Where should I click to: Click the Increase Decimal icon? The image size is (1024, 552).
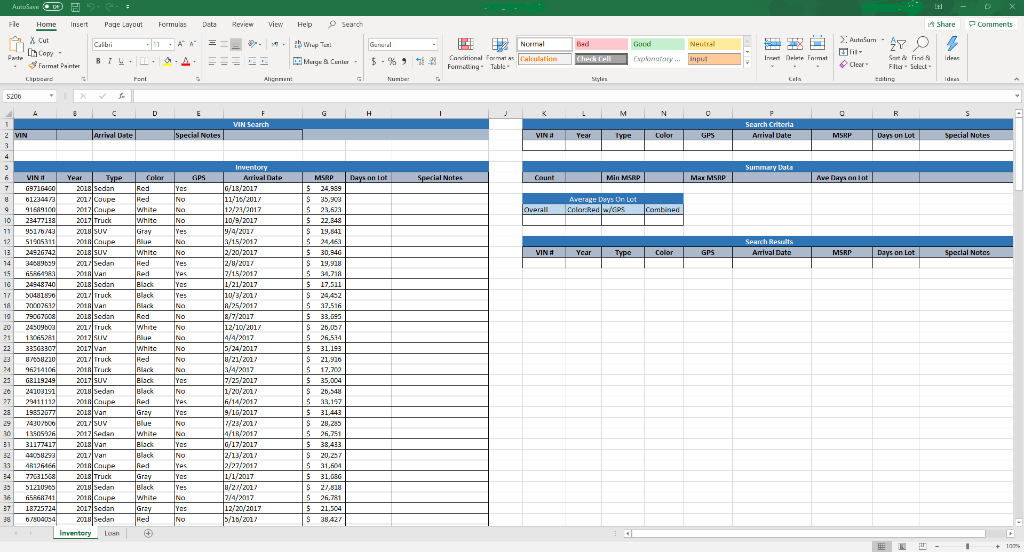tap(419, 61)
